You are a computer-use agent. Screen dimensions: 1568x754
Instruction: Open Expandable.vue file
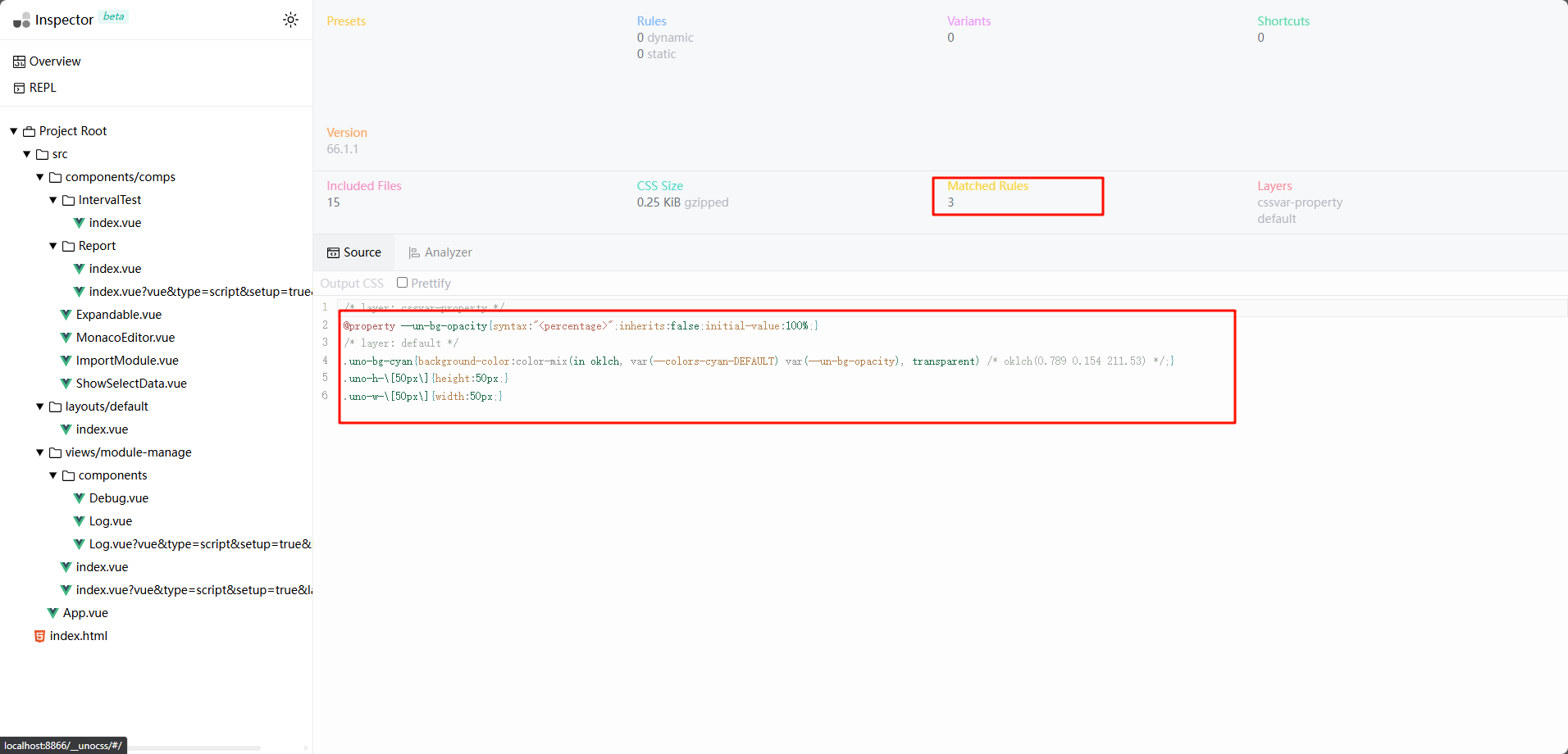click(119, 315)
